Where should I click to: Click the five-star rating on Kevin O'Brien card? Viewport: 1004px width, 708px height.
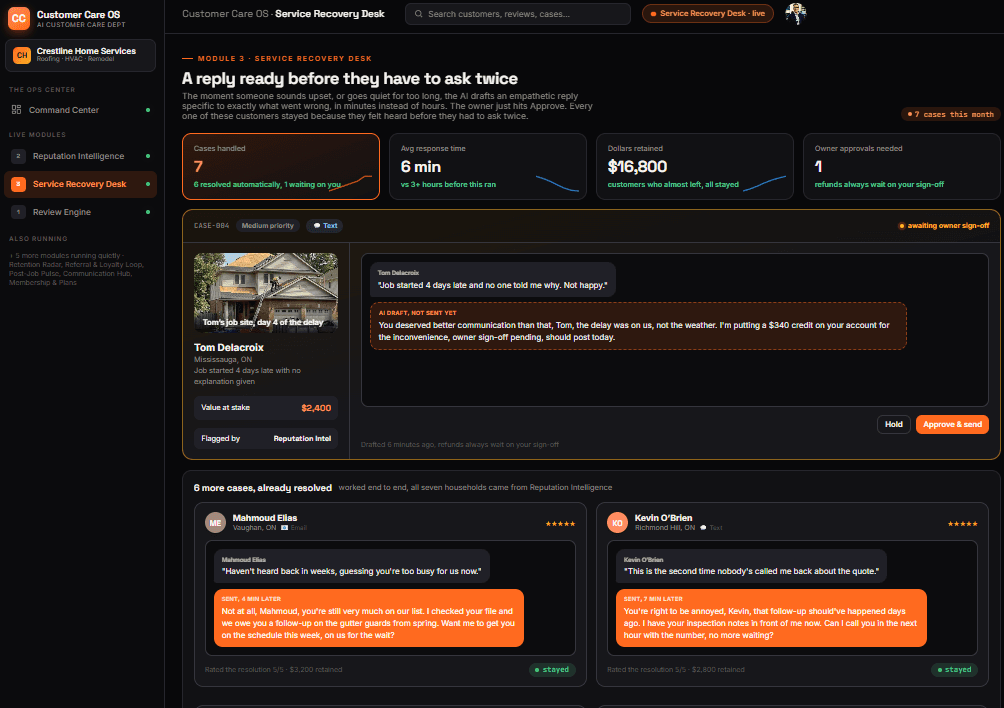[962, 524]
